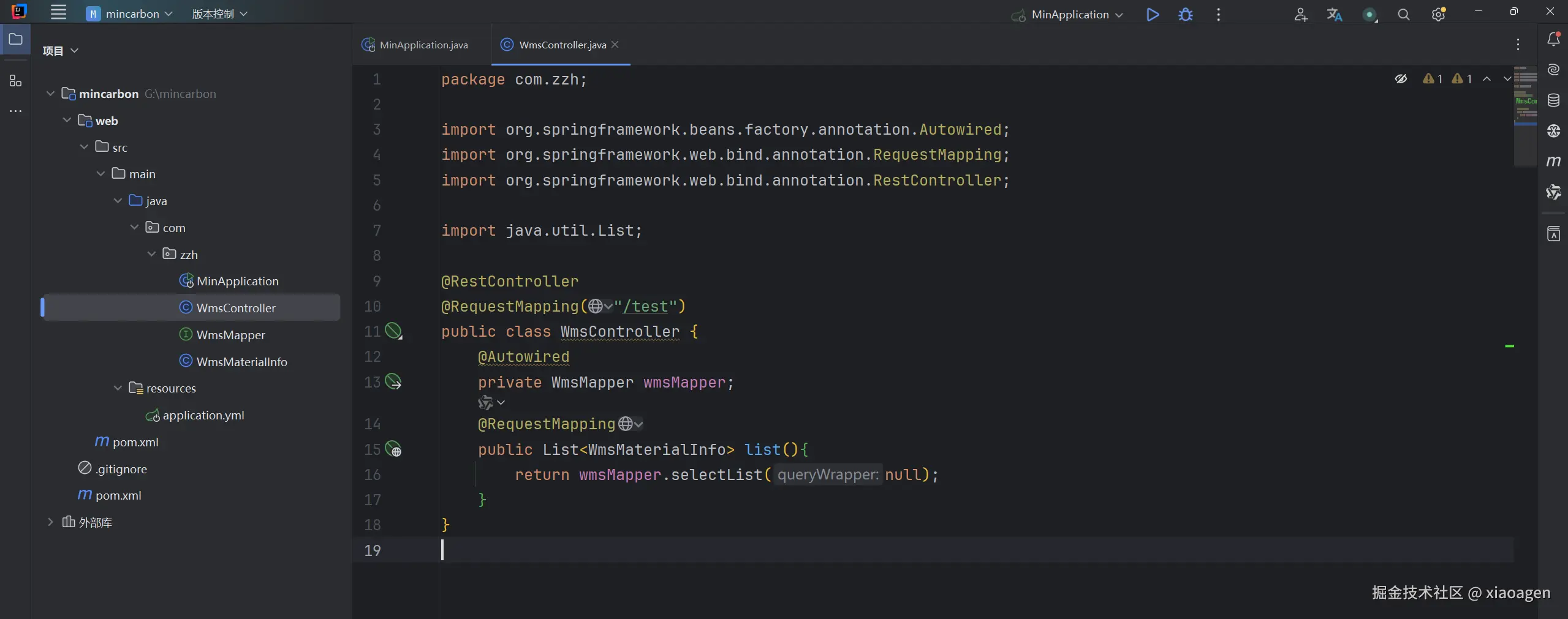
Task: Open the Project tool window icon
Action: [15, 40]
